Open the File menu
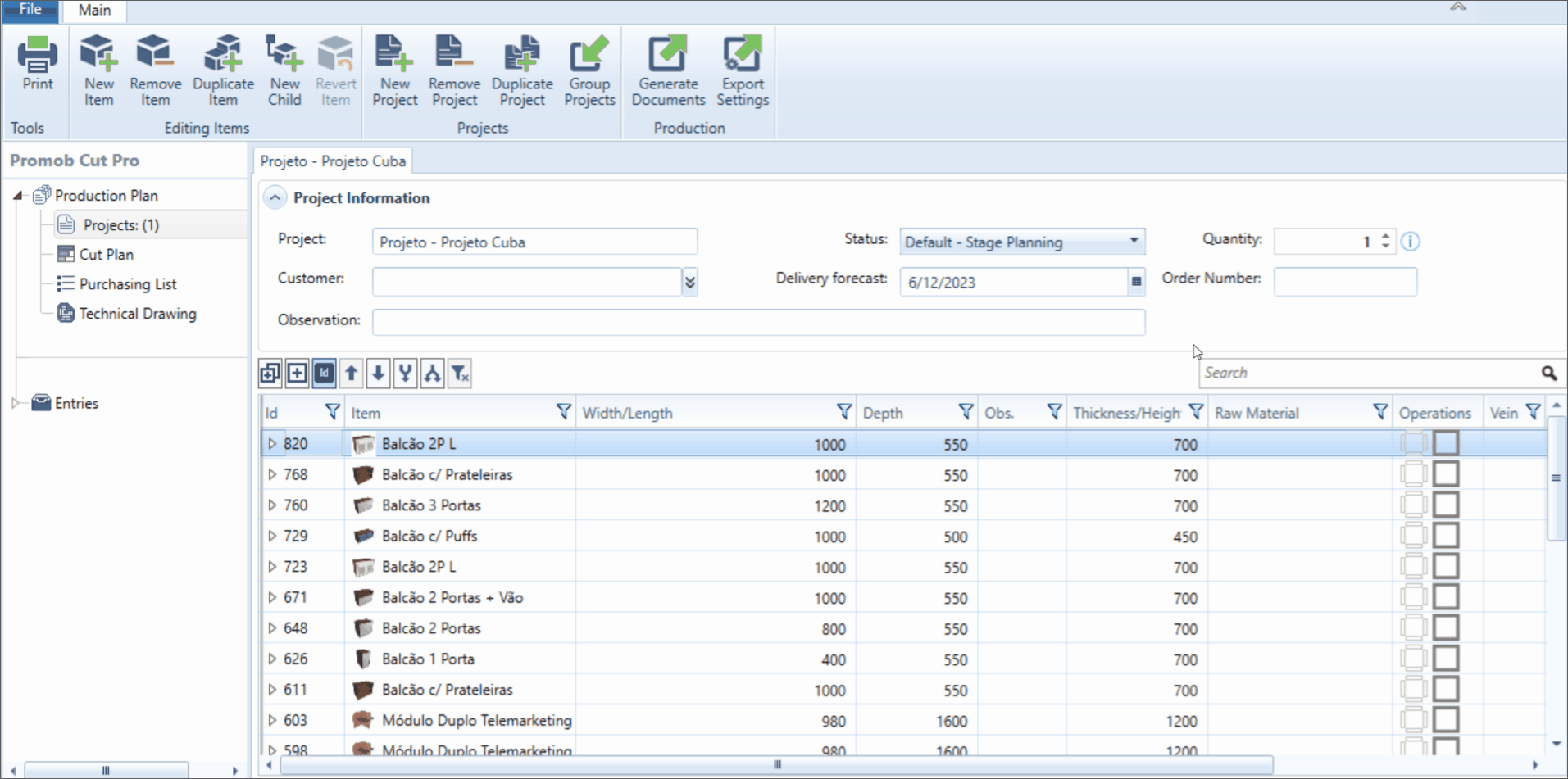 [x=30, y=10]
